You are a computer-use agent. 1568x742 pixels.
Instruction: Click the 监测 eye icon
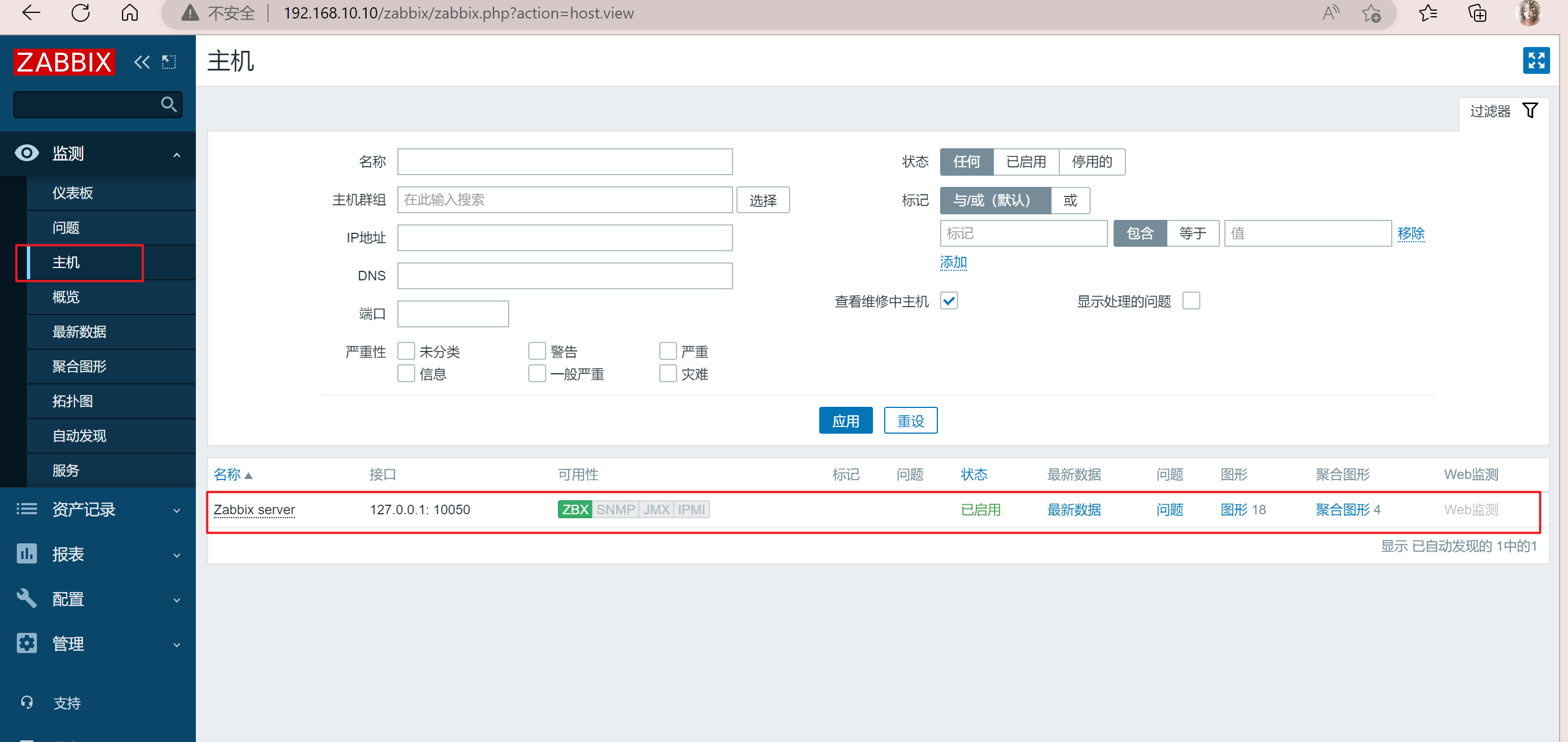[26, 153]
